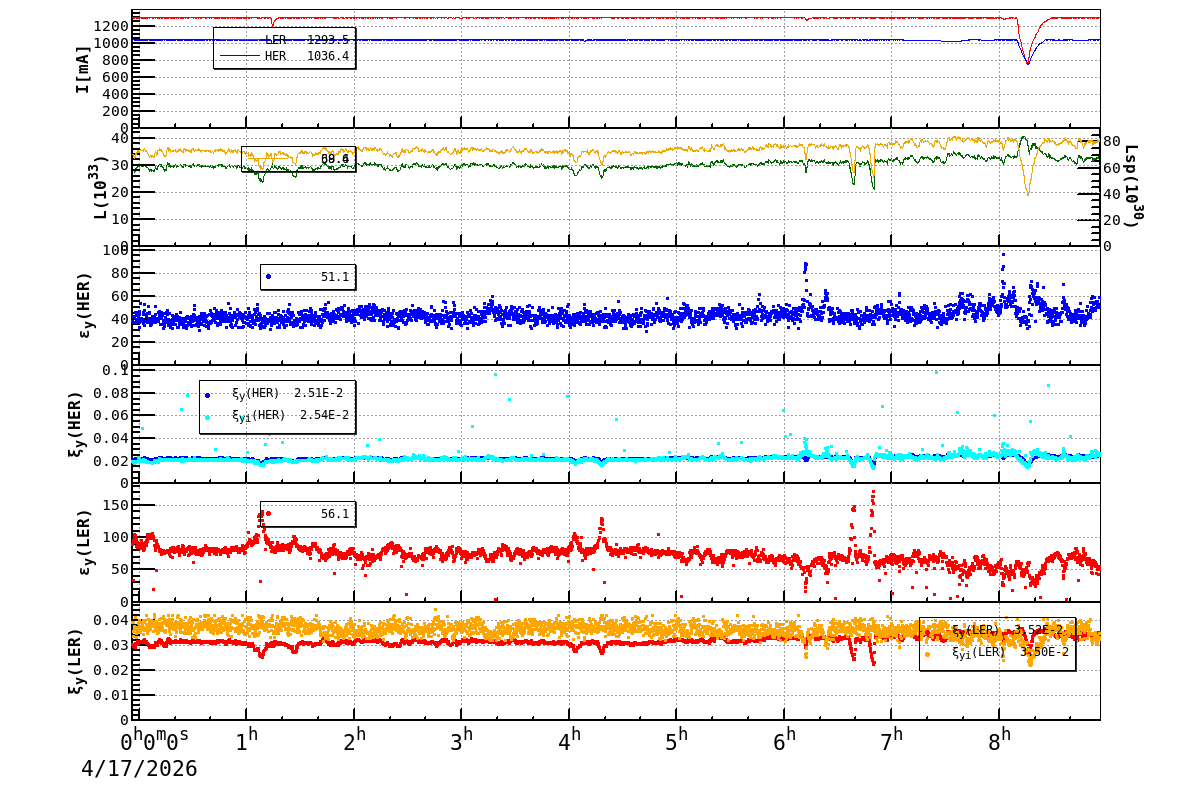Screen dimensions: 1200x798
Task: Click the 0.01 tick on ξy(LER) axis
Action: tap(111, 695)
